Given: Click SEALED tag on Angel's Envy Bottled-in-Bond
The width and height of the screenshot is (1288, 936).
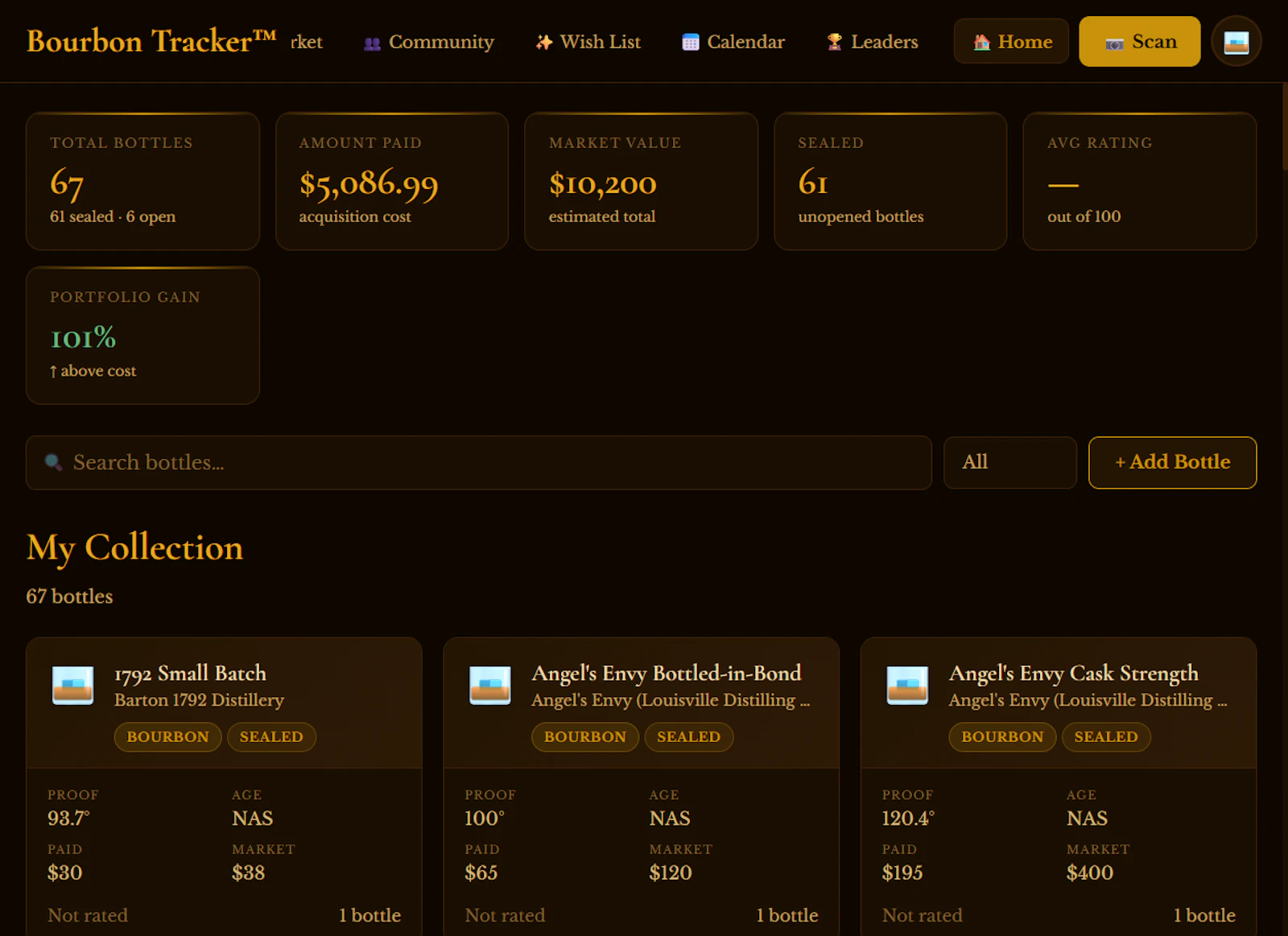Looking at the screenshot, I should click(x=689, y=737).
